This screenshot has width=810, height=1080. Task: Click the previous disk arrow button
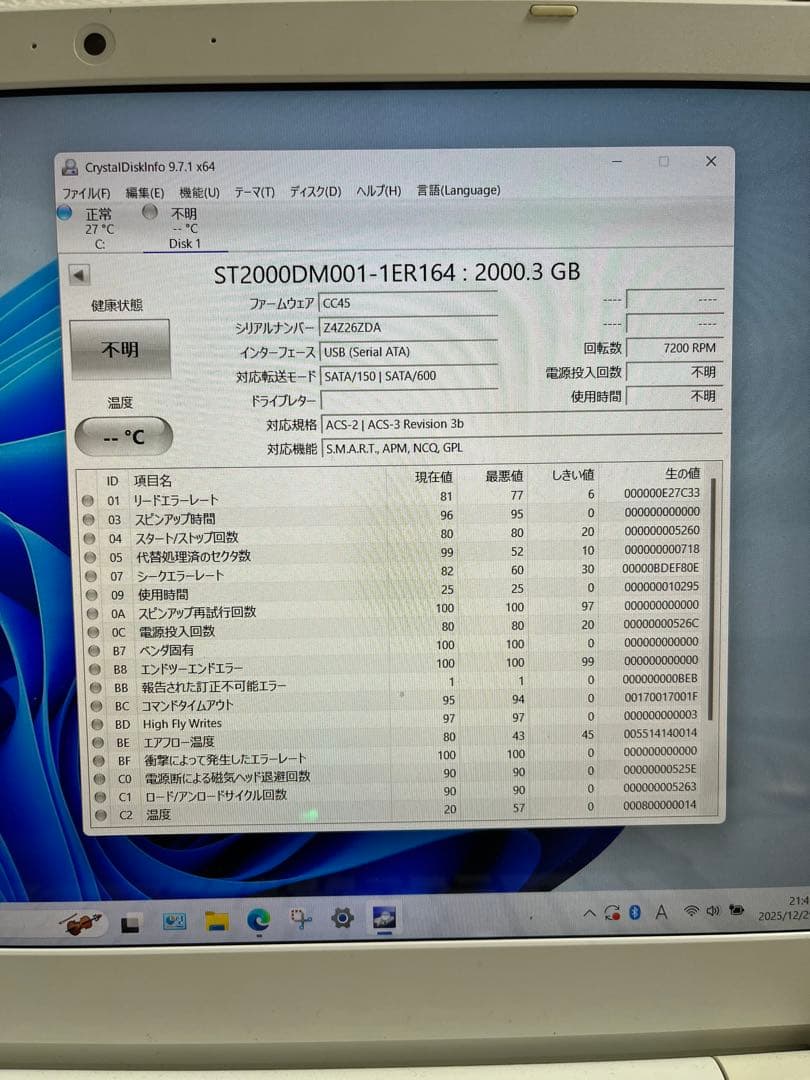[79, 276]
